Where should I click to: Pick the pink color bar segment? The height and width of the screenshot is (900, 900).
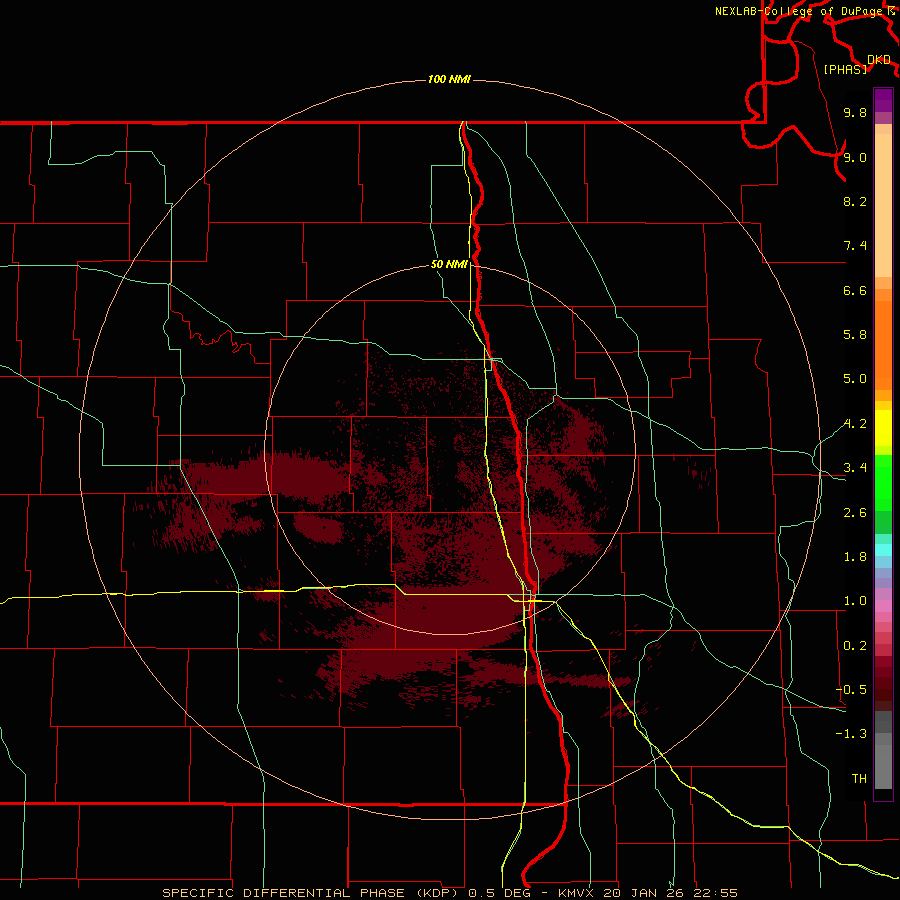pyautogui.click(x=883, y=606)
